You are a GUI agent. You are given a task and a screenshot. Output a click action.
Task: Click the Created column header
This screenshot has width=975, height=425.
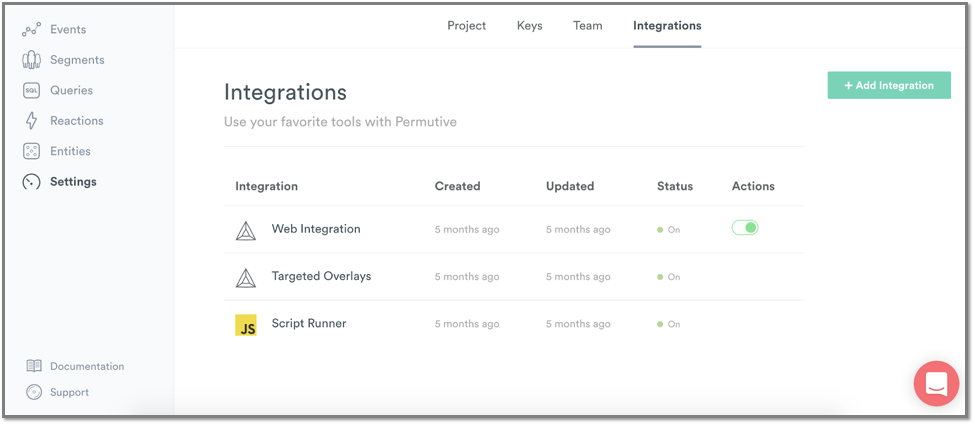[458, 186]
